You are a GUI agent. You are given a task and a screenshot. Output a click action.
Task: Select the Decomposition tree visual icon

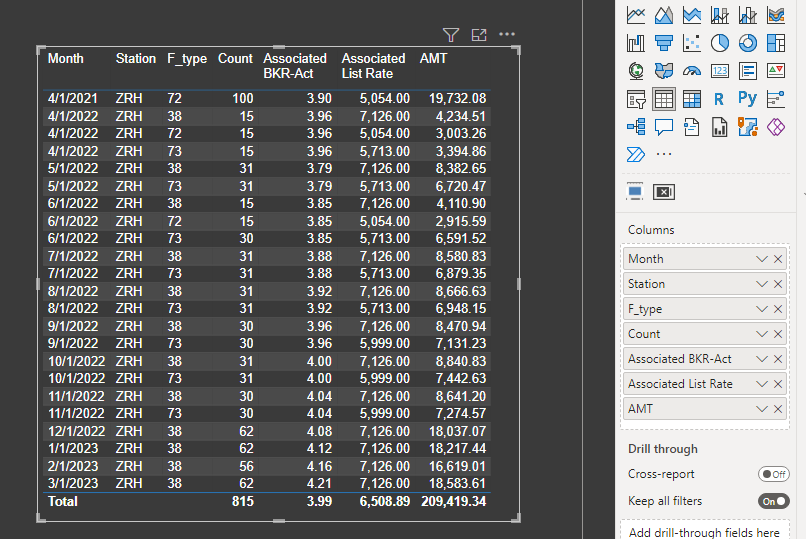coord(635,127)
